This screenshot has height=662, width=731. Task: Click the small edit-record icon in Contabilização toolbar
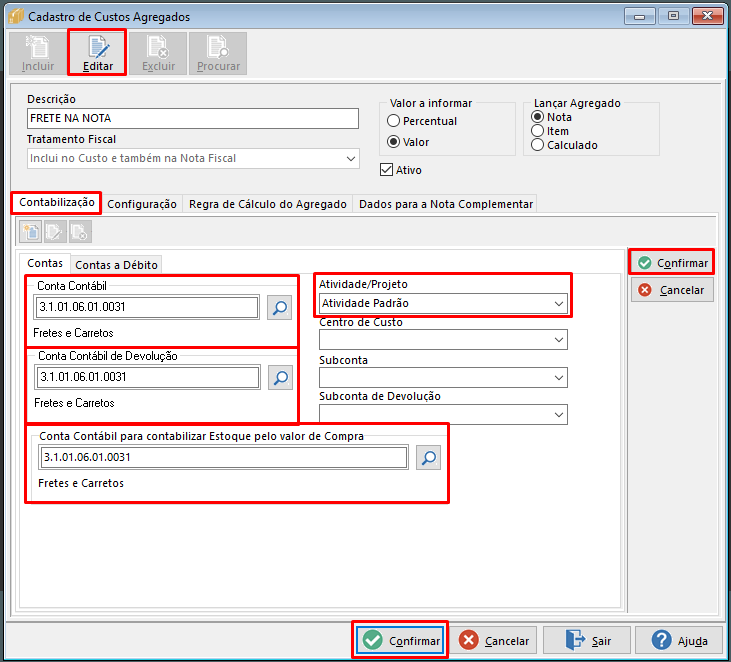[55, 232]
